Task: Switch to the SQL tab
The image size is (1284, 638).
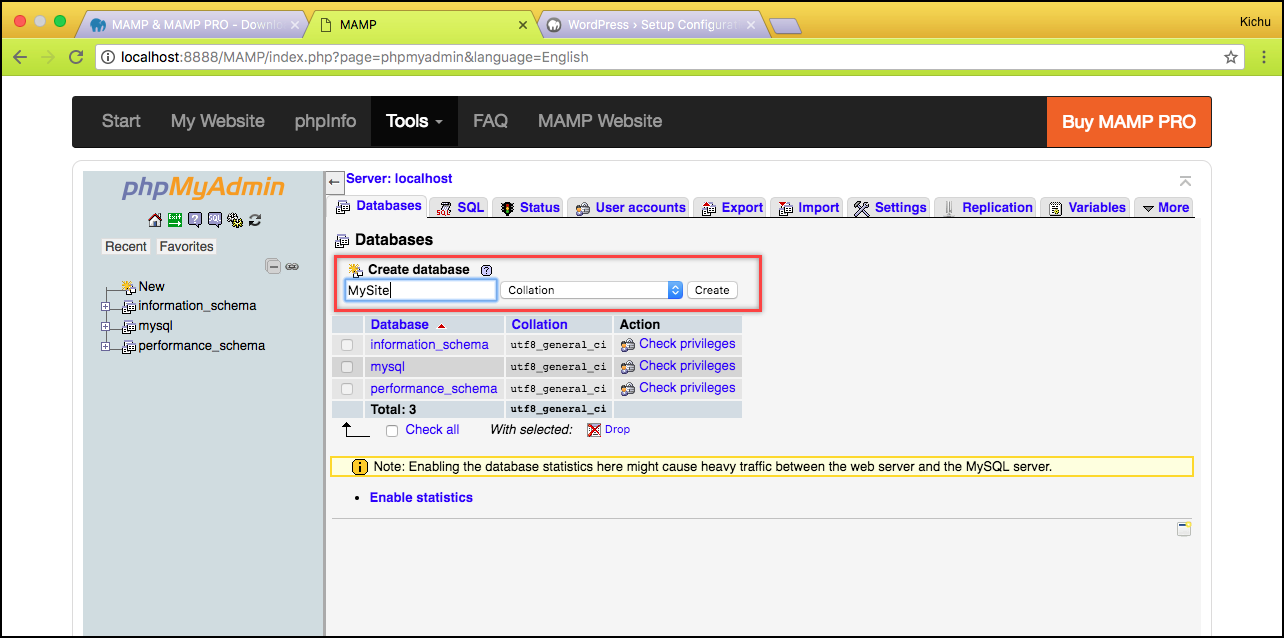Action: point(460,208)
